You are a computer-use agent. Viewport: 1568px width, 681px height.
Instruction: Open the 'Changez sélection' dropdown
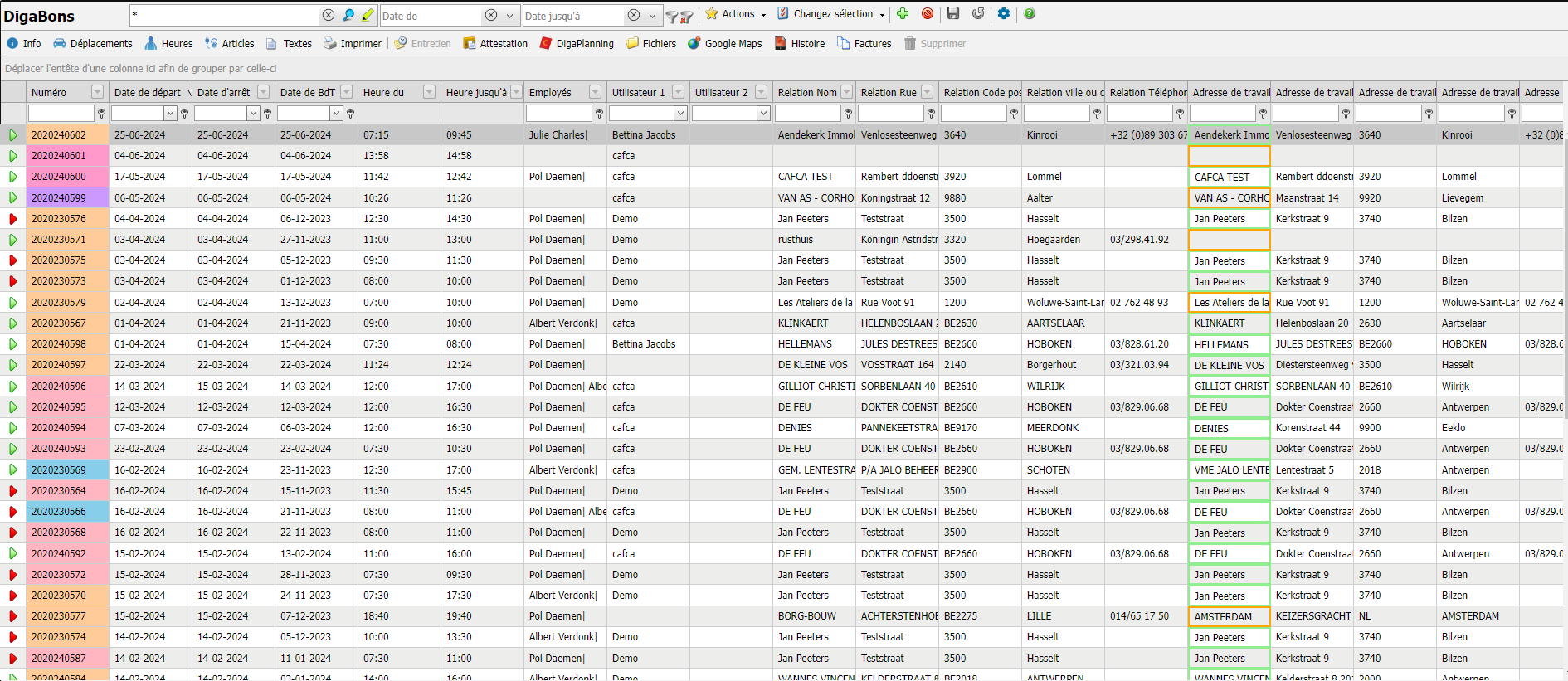tap(831, 14)
